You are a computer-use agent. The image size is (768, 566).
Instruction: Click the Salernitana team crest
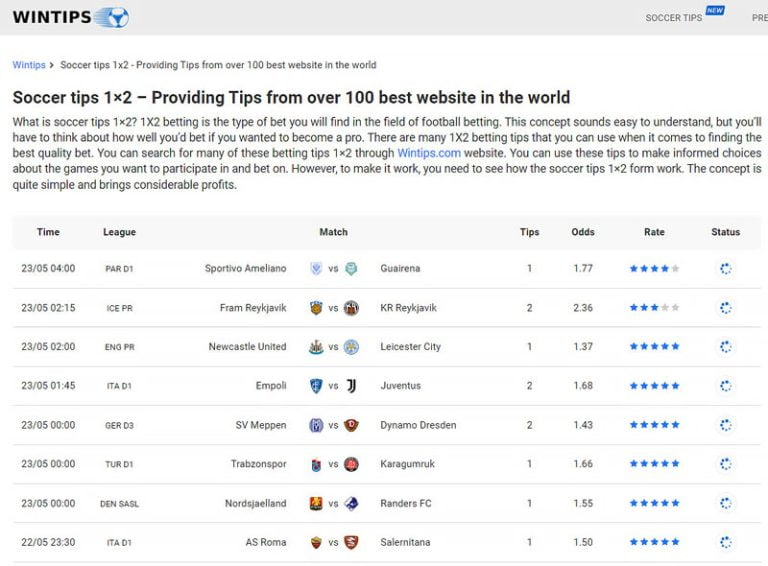[x=351, y=542]
